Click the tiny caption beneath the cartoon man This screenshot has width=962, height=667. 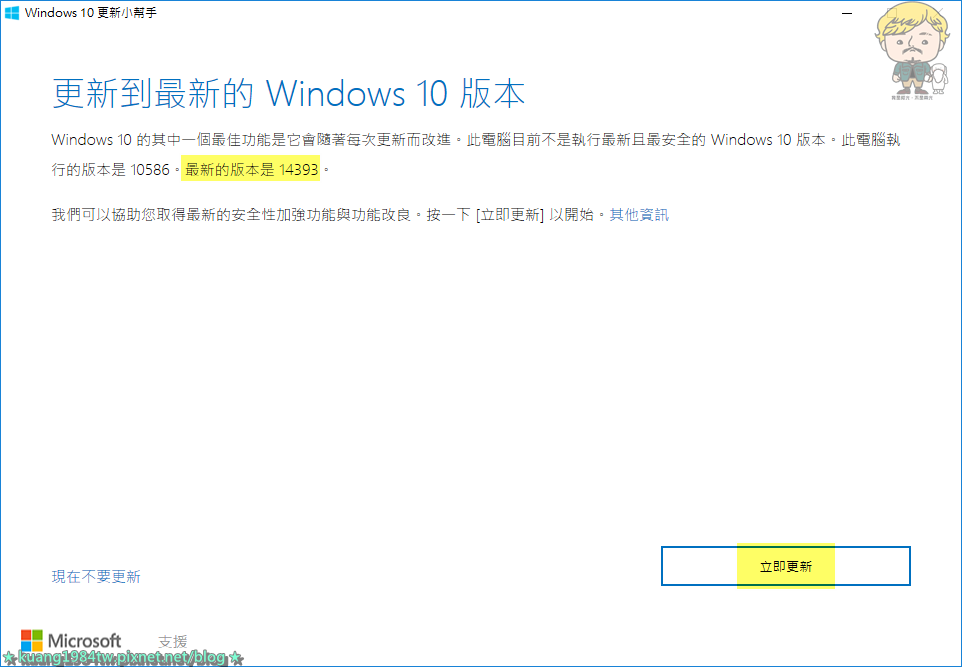912,98
